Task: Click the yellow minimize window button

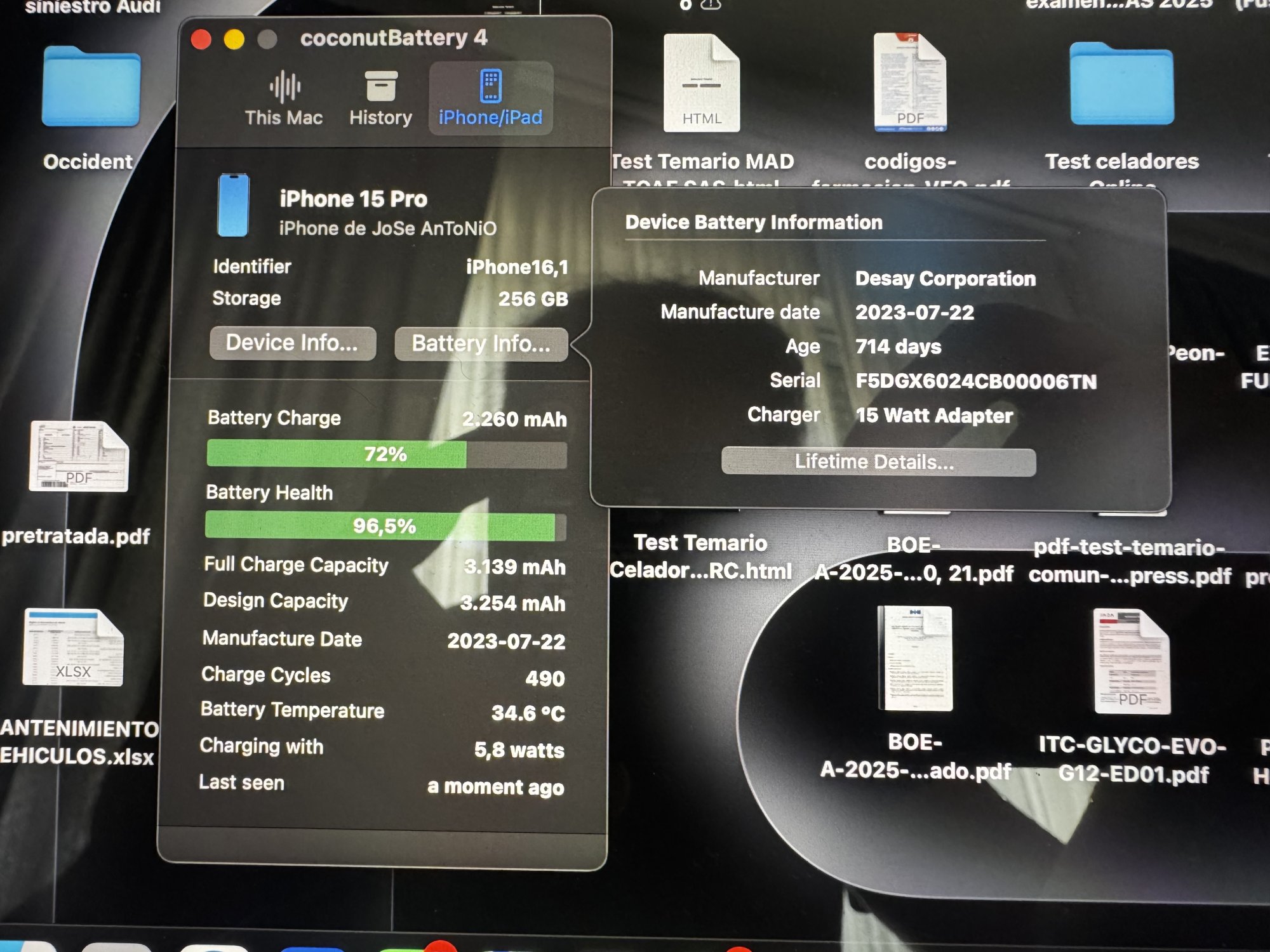Action: (234, 39)
